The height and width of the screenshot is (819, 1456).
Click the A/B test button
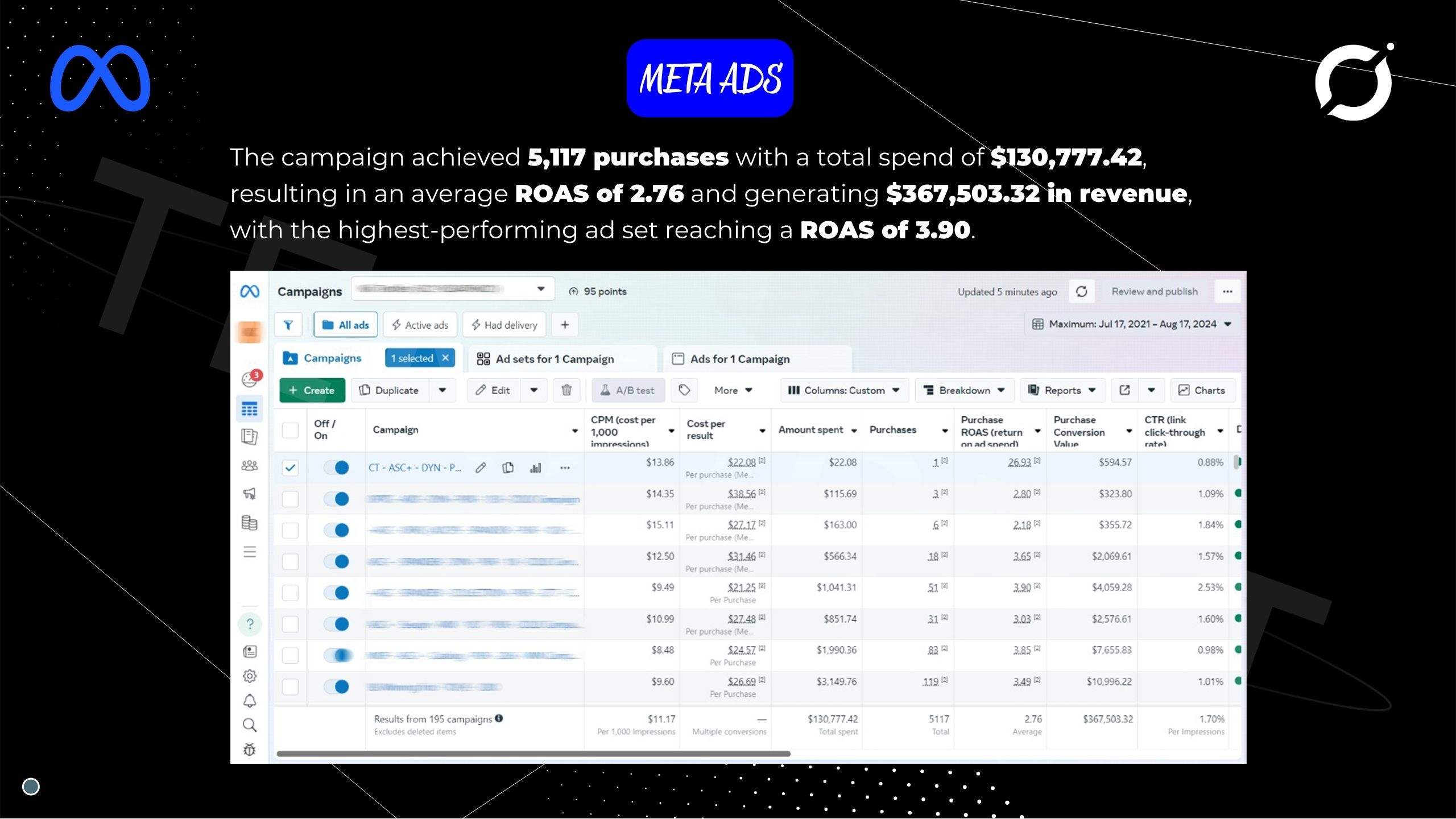click(x=628, y=390)
